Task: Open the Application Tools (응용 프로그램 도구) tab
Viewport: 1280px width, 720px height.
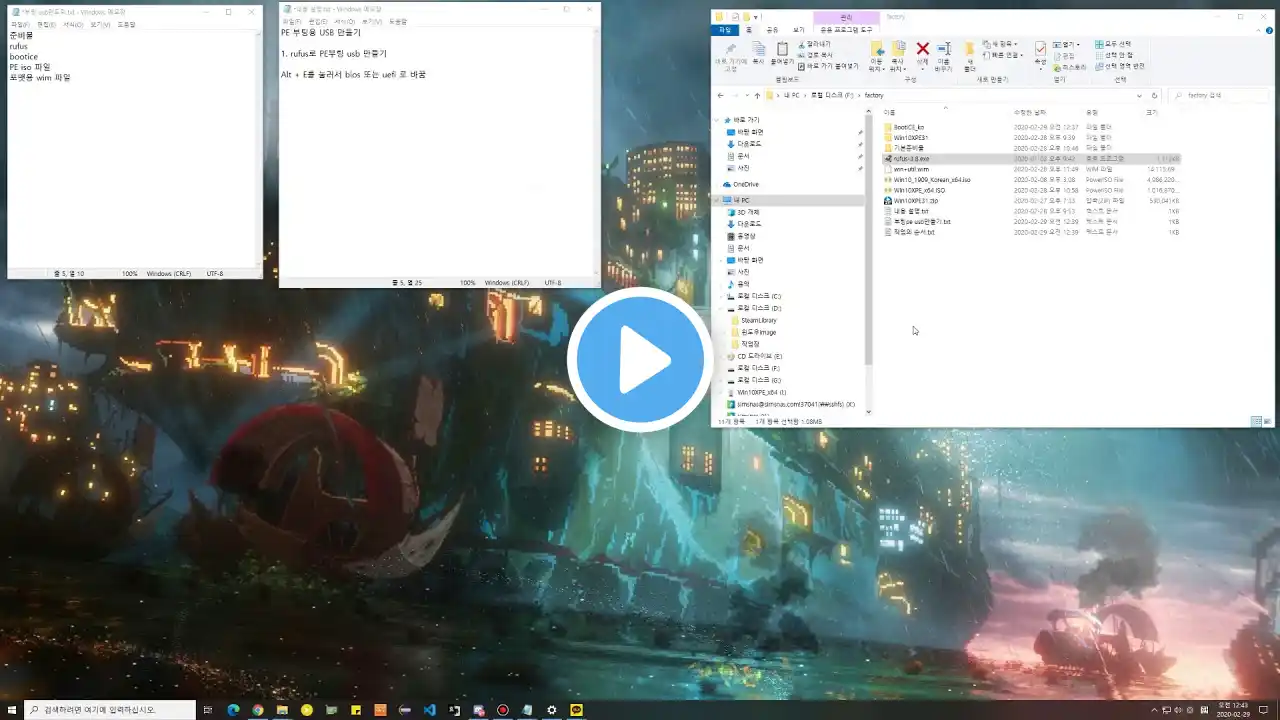Action: (x=846, y=30)
